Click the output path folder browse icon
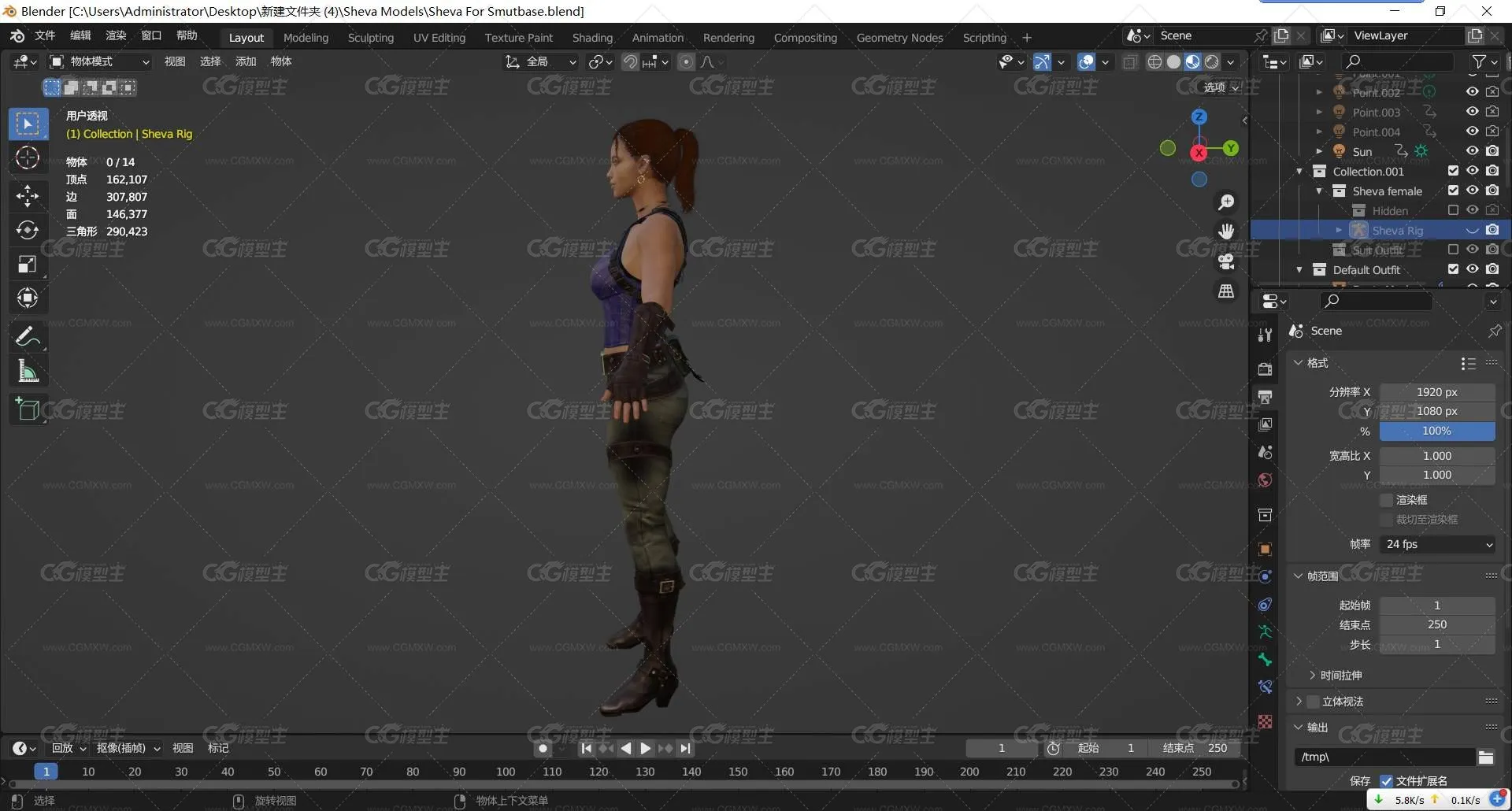Screen dimensions: 1512x811 (1486, 757)
